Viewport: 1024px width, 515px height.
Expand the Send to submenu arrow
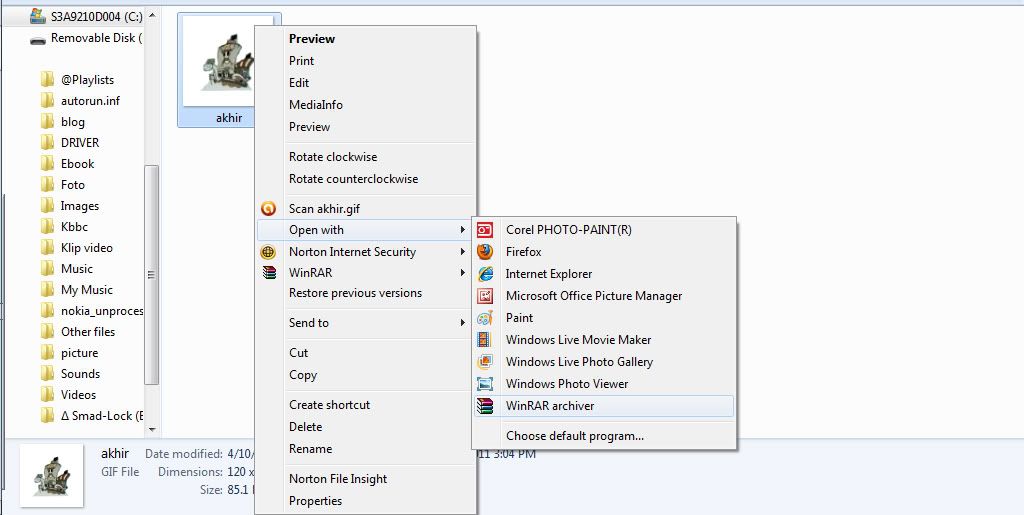[x=463, y=323]
